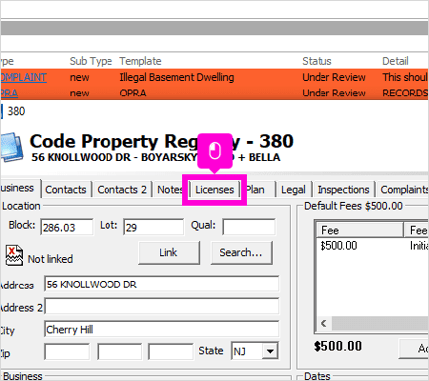Image resolution: width=429 pixels, height=381 pixels.
Task: Select Under Review status of COMPLAINT row
Action: pos(334,77)
